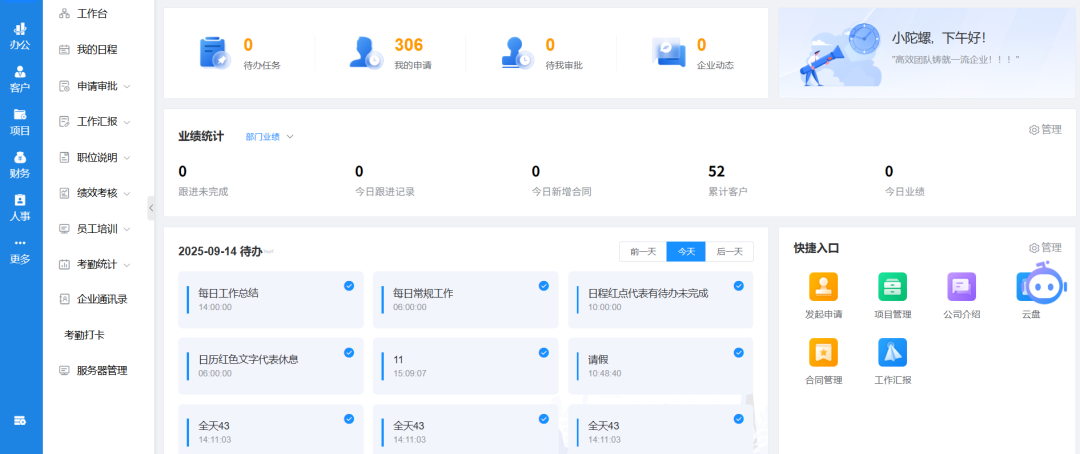1080x454 pixels.
Task: Toggle the checkmark on 请假 task
Action: tap(738, 353)
